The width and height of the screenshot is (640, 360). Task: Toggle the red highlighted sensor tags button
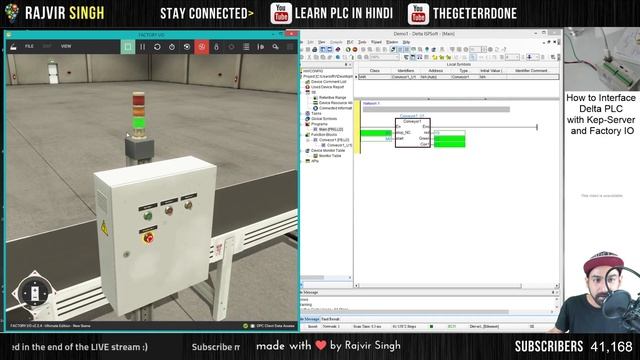[x=202, y=47]
